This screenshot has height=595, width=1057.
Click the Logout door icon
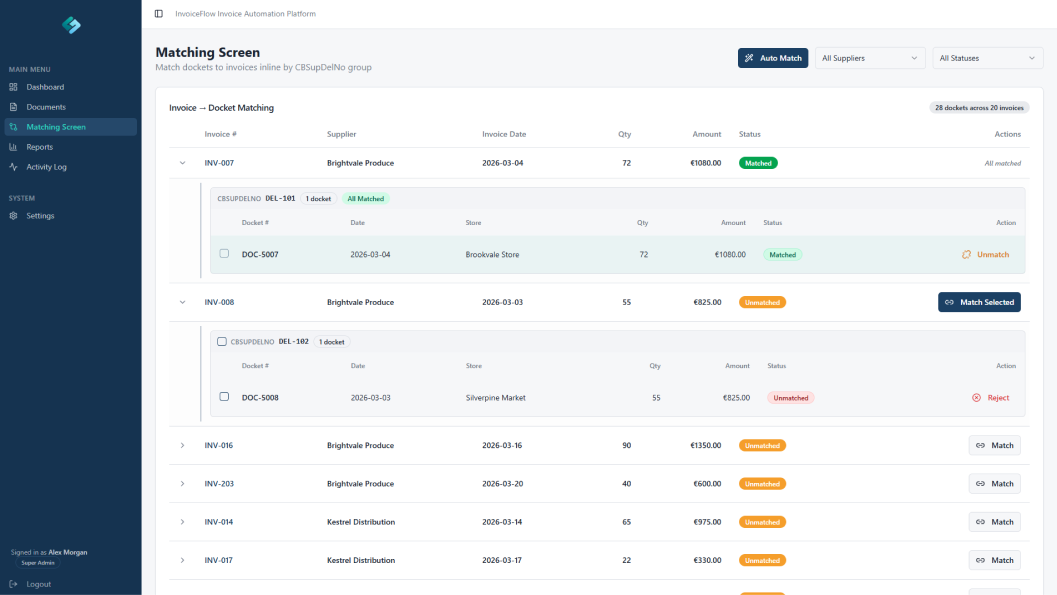pos(13,584)
